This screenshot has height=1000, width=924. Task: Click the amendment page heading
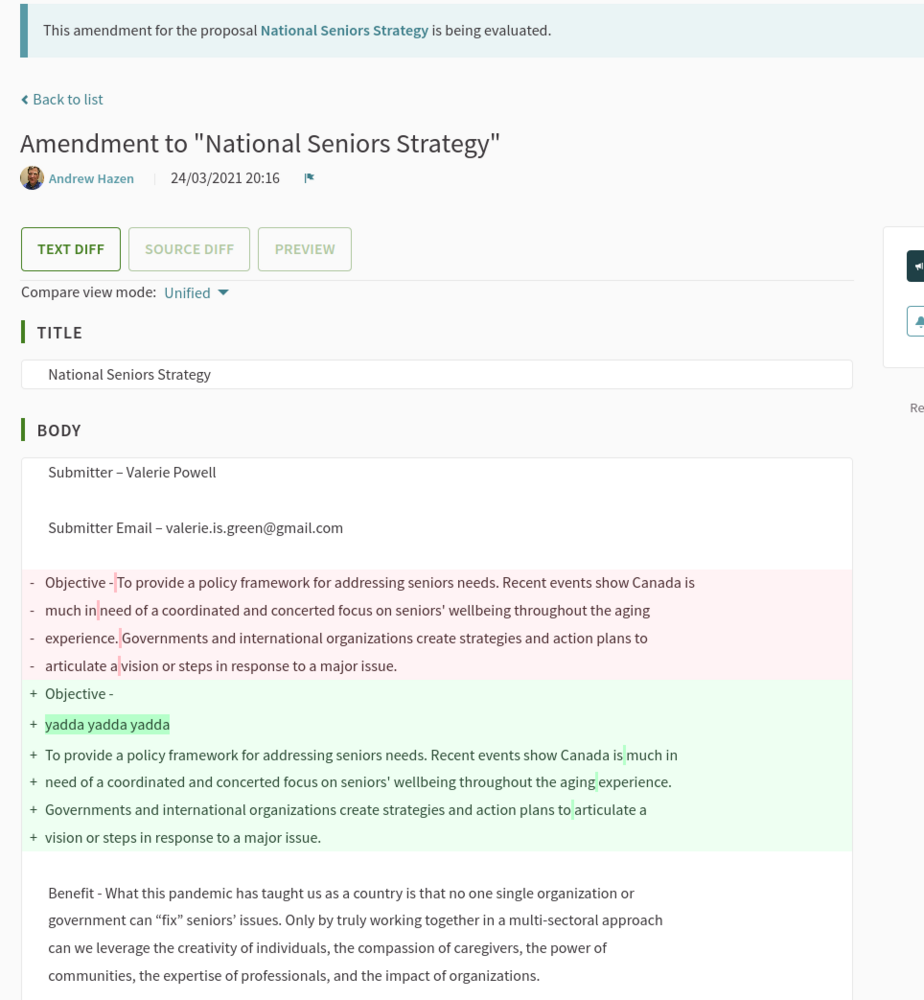[x=260, y=144]
